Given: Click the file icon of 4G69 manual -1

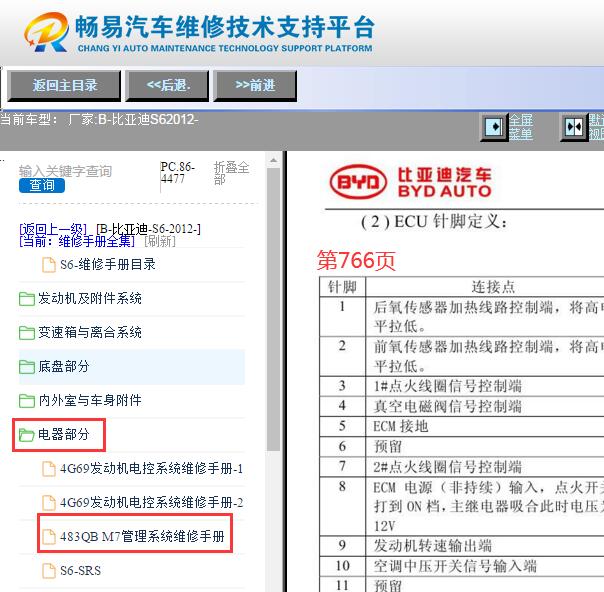Looking at the screenshot, I should 49,469.
